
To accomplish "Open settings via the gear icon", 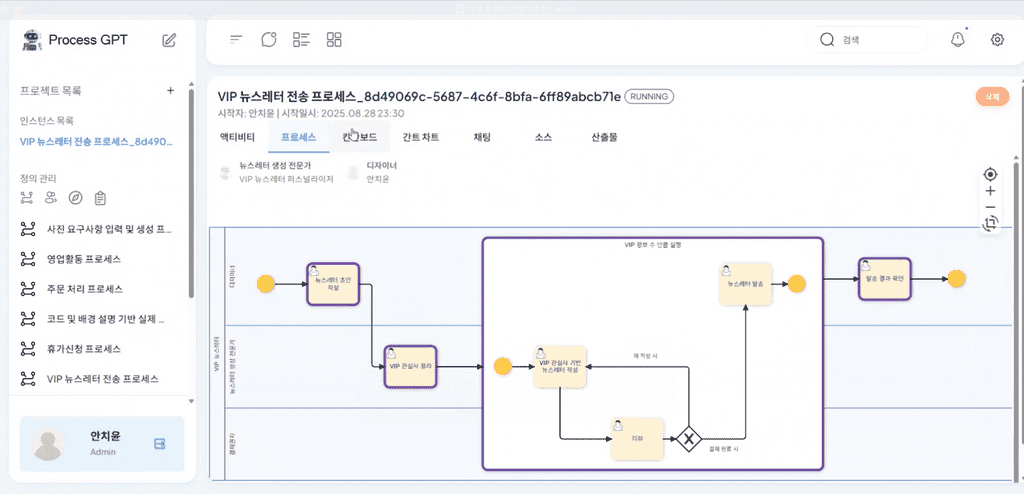I will click(997, 39).
